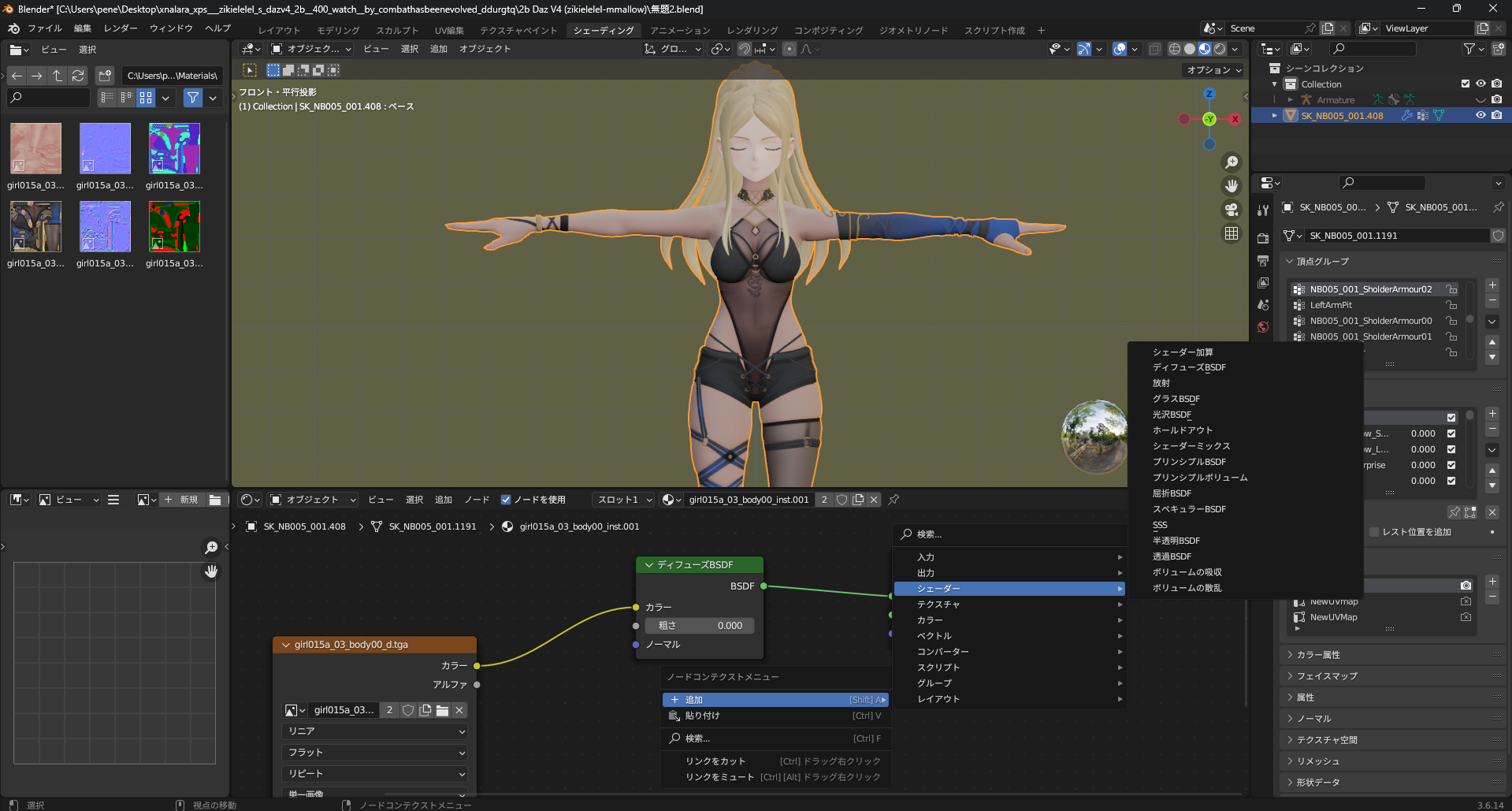Screen dimensions: 1512x811
Task: Switch file browser to vertical list display
Action: tap(107, 98)
